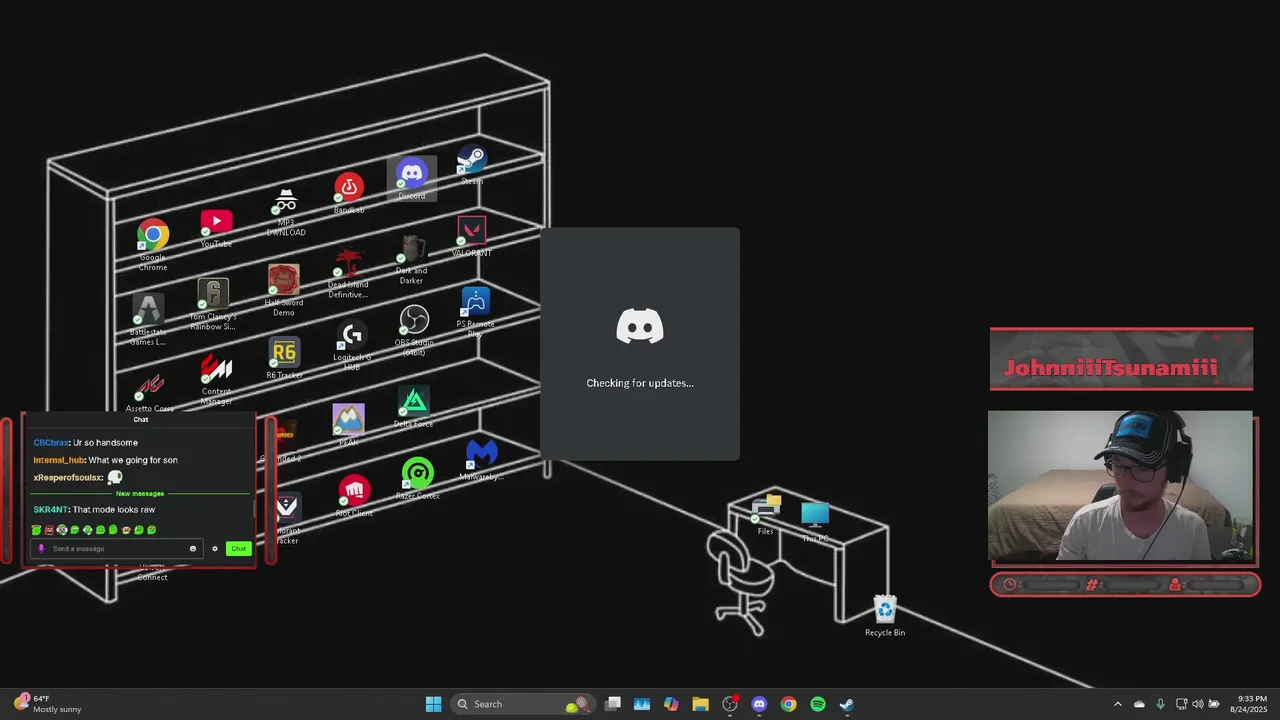Launch R6 Tracker desktop icon

click(284, 359)
